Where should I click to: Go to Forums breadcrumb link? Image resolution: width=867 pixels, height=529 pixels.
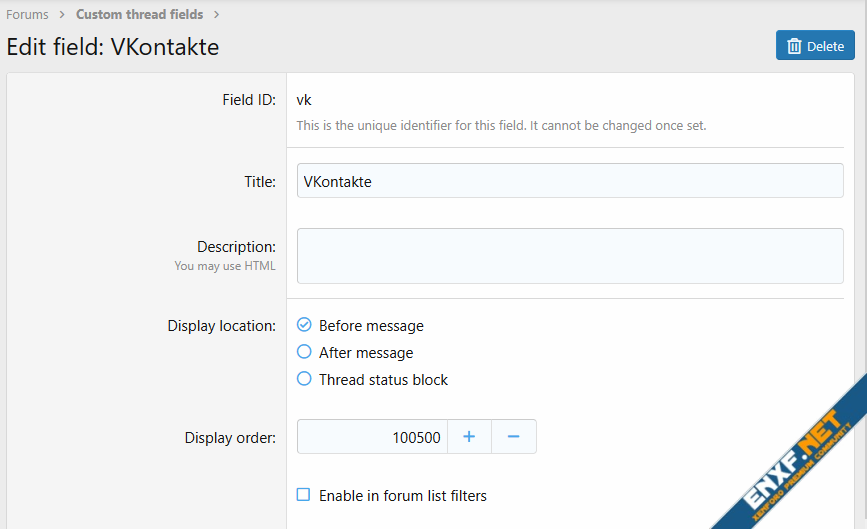(x=27, y=15)
